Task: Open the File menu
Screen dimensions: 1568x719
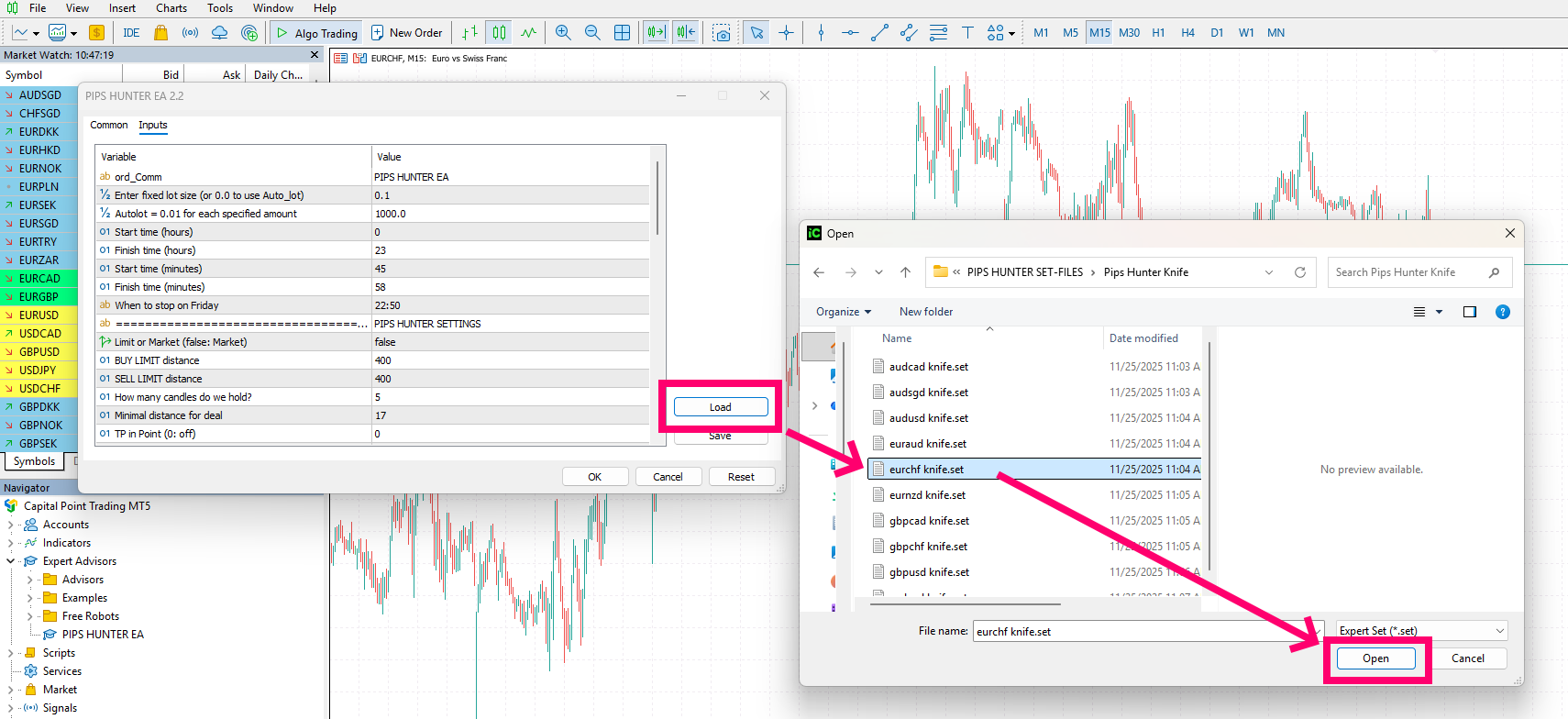Action: (38, 8)
